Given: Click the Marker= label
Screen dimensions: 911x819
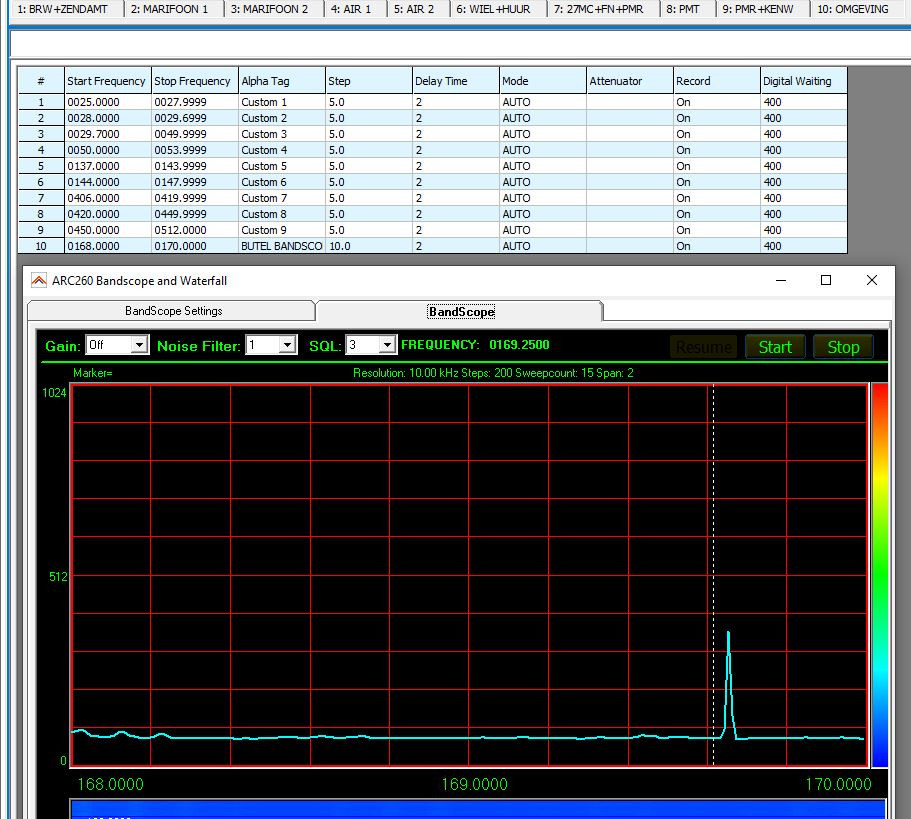Looking at the screenshot, I should [92, 373].
